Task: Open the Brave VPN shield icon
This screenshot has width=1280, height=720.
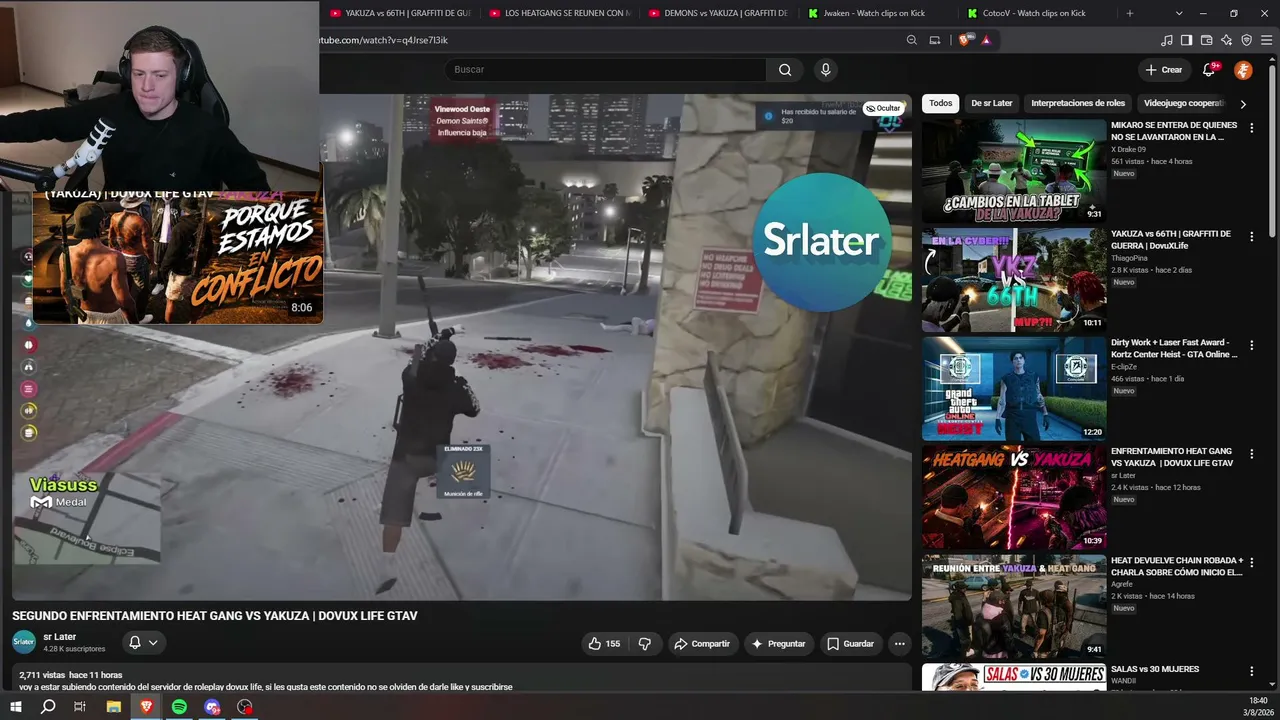Action: [1246, 40]
